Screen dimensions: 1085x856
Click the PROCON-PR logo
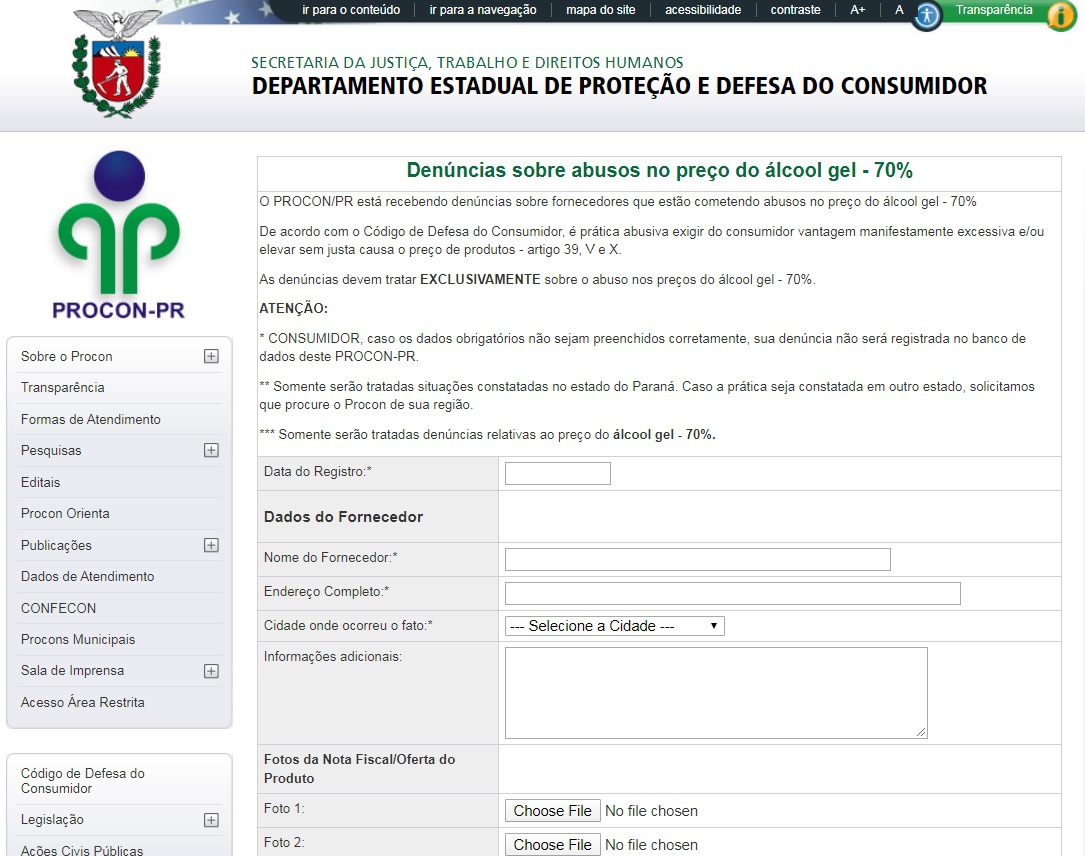click(119, 236)
